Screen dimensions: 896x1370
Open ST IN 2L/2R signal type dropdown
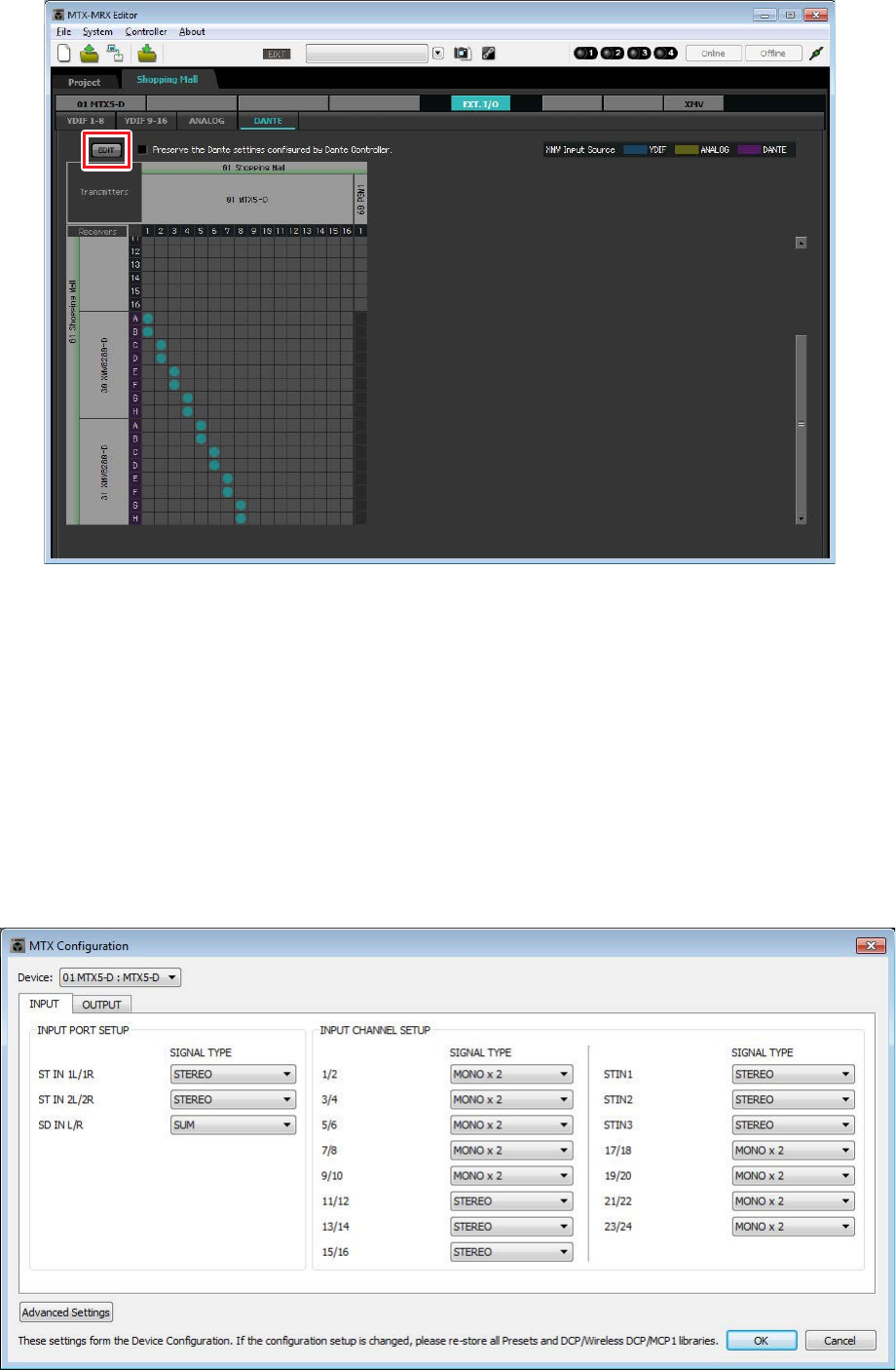(233, 1099)
